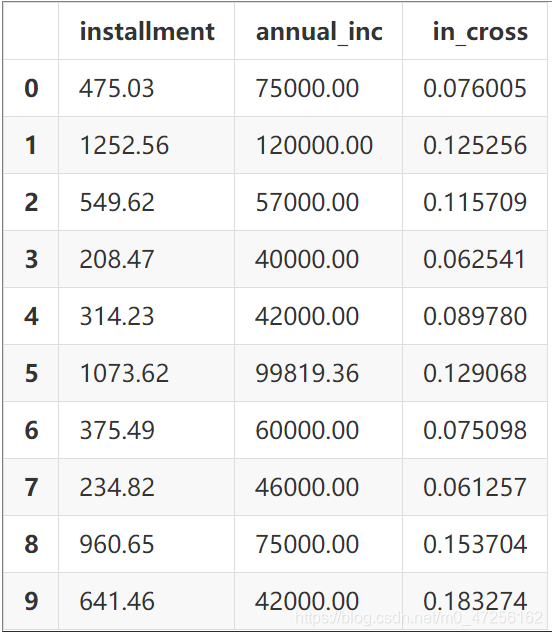552x636 pixels.
Task: Select row index 8
Action: pyautogui.click(x=32, y=544)
